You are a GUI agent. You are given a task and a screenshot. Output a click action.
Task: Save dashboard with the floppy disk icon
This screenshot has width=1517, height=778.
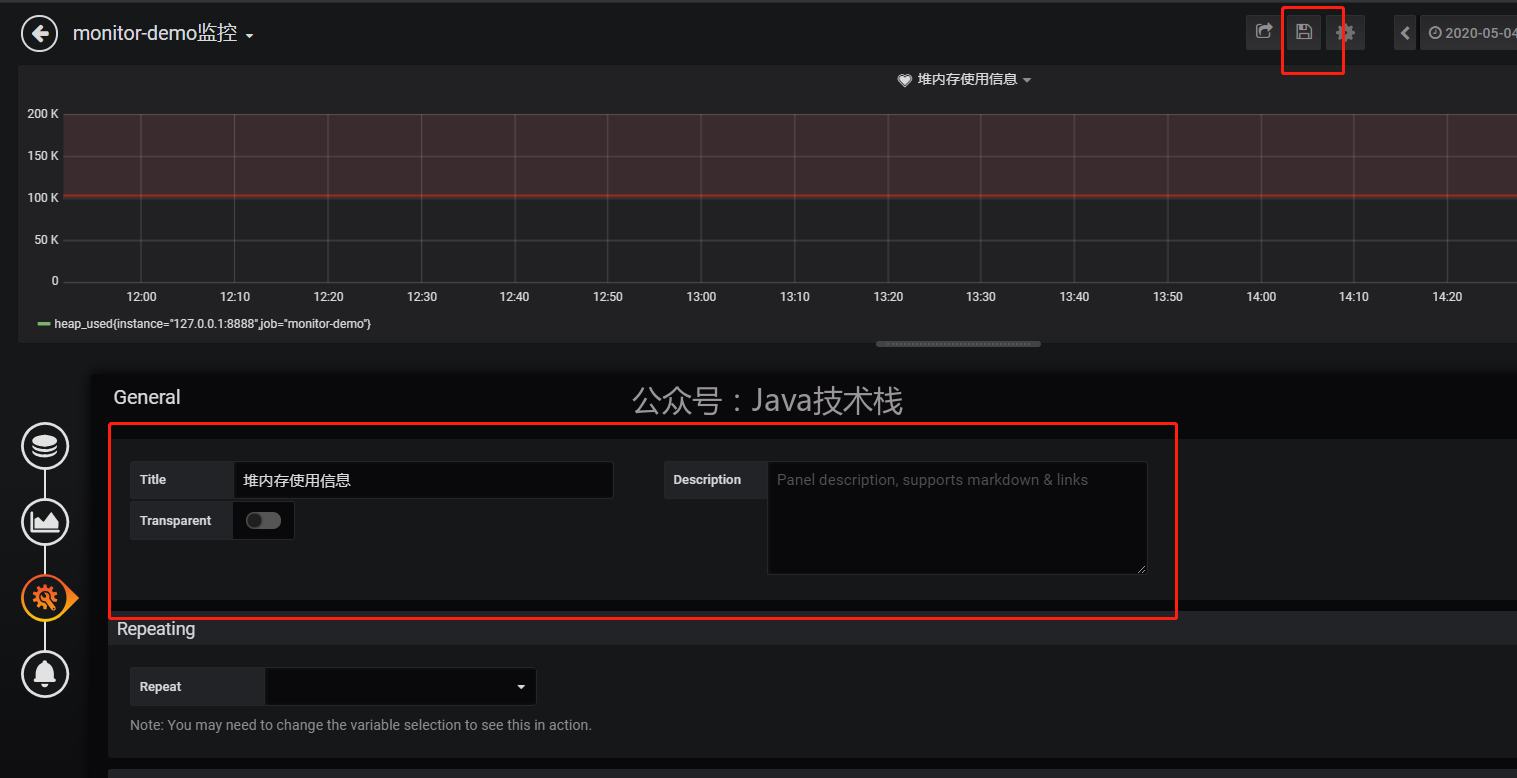click(x=1304, y=32)
